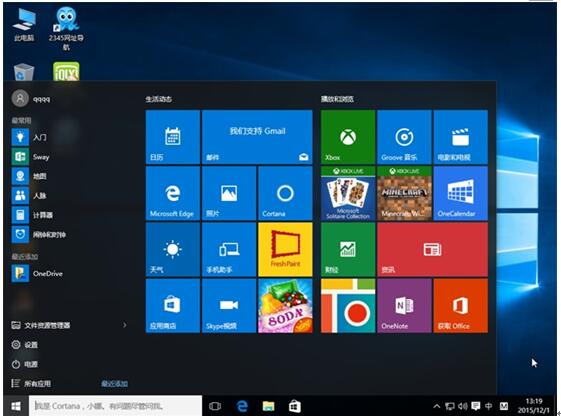Open the Cortana tile

[285, 193]
